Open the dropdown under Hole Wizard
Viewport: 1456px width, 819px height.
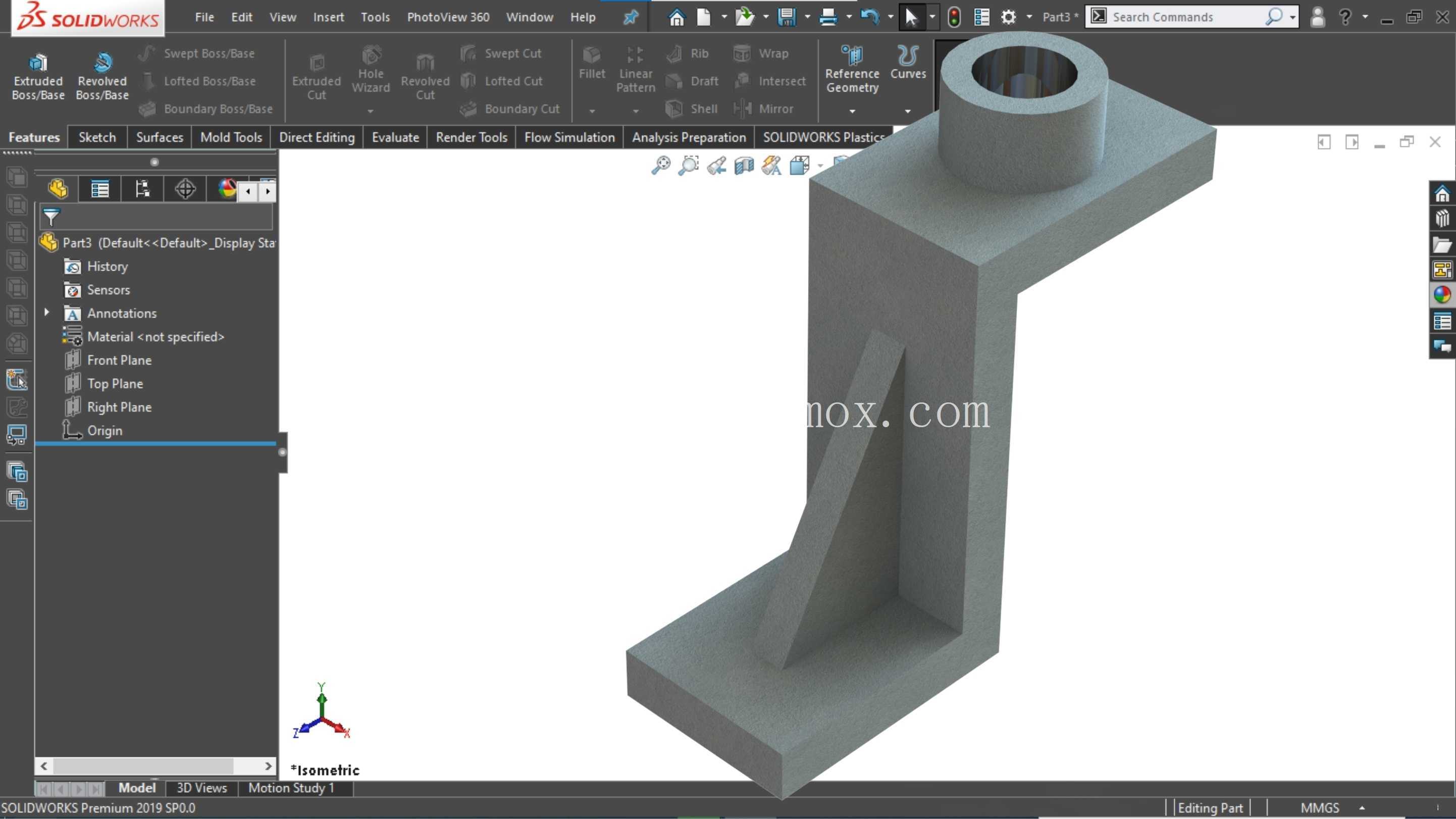(x=370, y=111)
